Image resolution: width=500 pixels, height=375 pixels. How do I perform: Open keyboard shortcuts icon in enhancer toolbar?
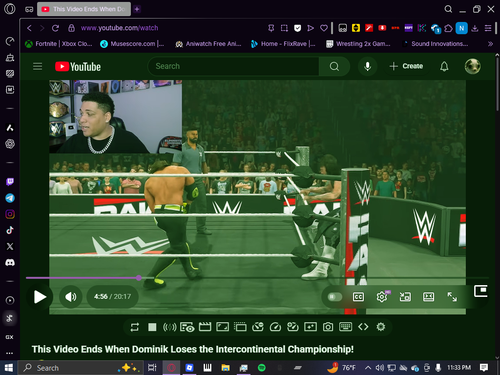(x=345, y=327)
